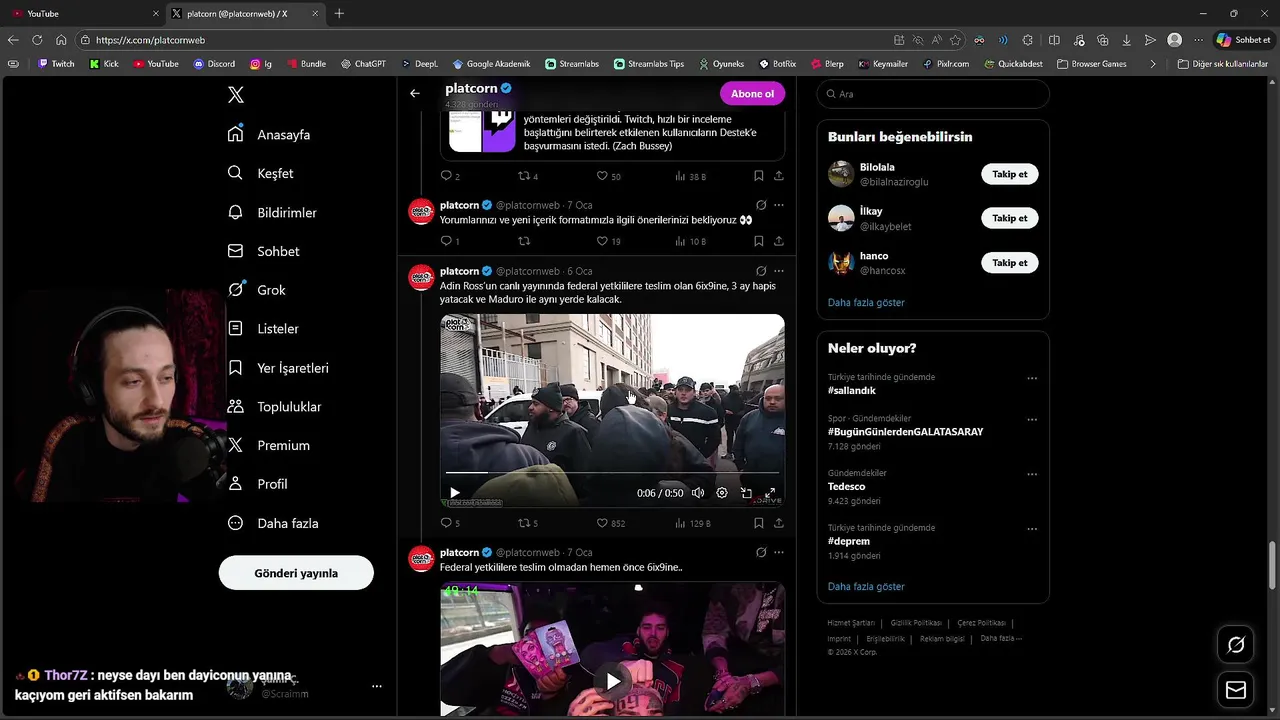The width and height of the screenshot is (1280, 720).
Task: Open Grok action on Yorumlarınızı post
Action: [x=760, y=205]
